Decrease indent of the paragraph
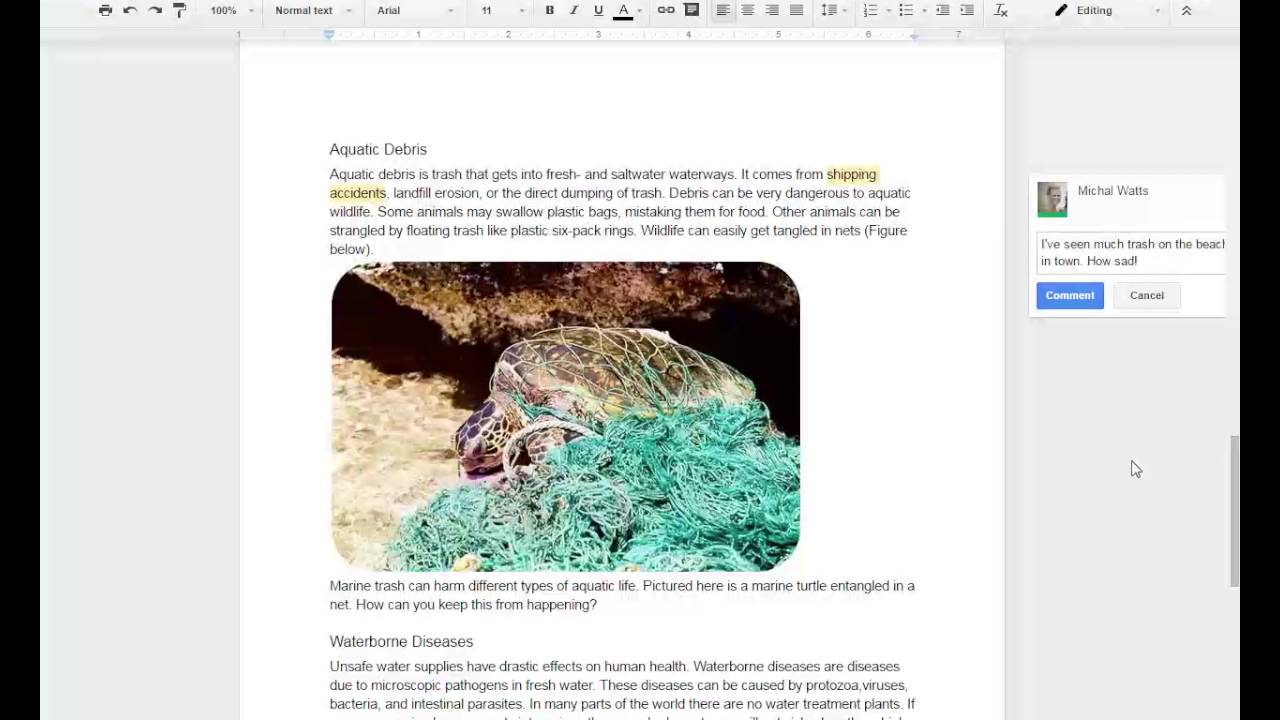Viewport: 1280px width, 720px height. click(x=942, y=10)
